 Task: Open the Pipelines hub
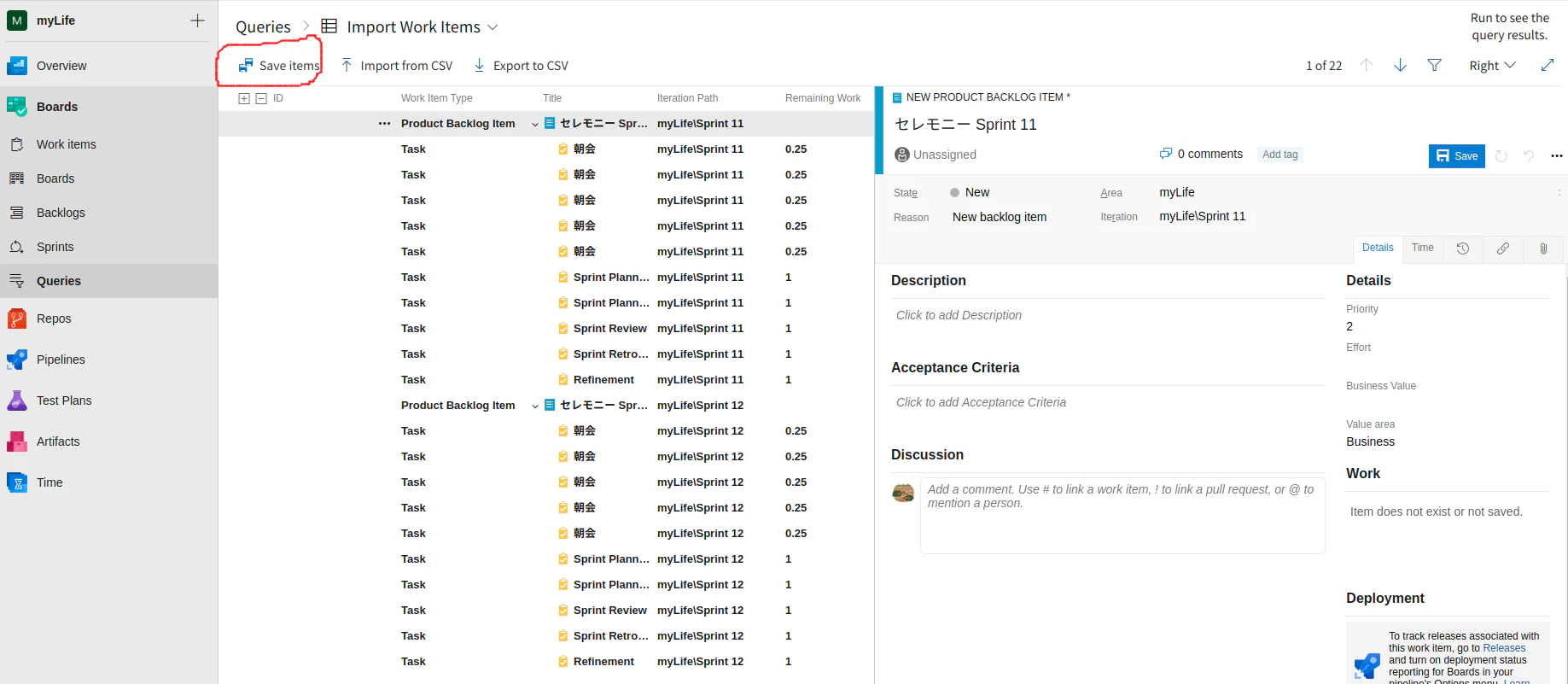pyautogui.click(x=61, y=360)
